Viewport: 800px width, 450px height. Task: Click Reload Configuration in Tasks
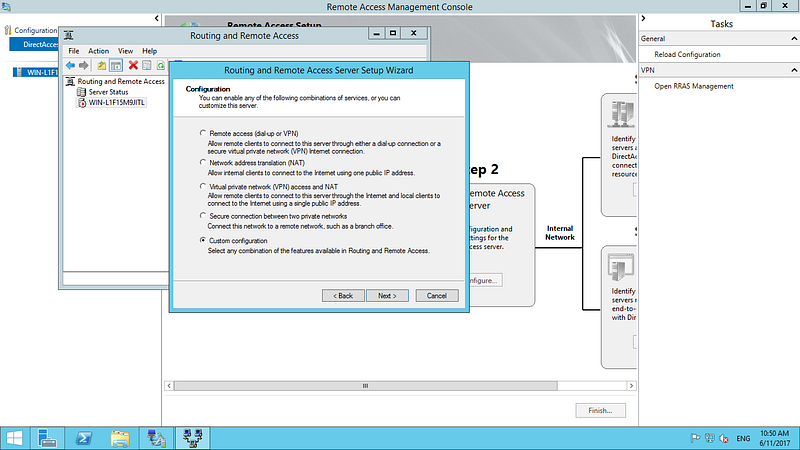(687, 54)
